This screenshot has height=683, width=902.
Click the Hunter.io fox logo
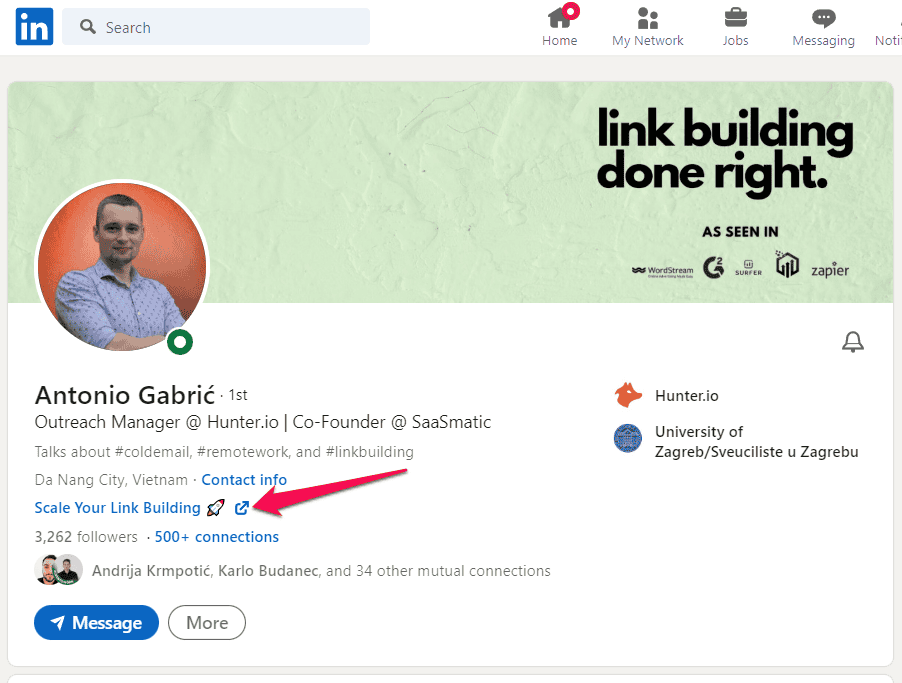[628, 395]
